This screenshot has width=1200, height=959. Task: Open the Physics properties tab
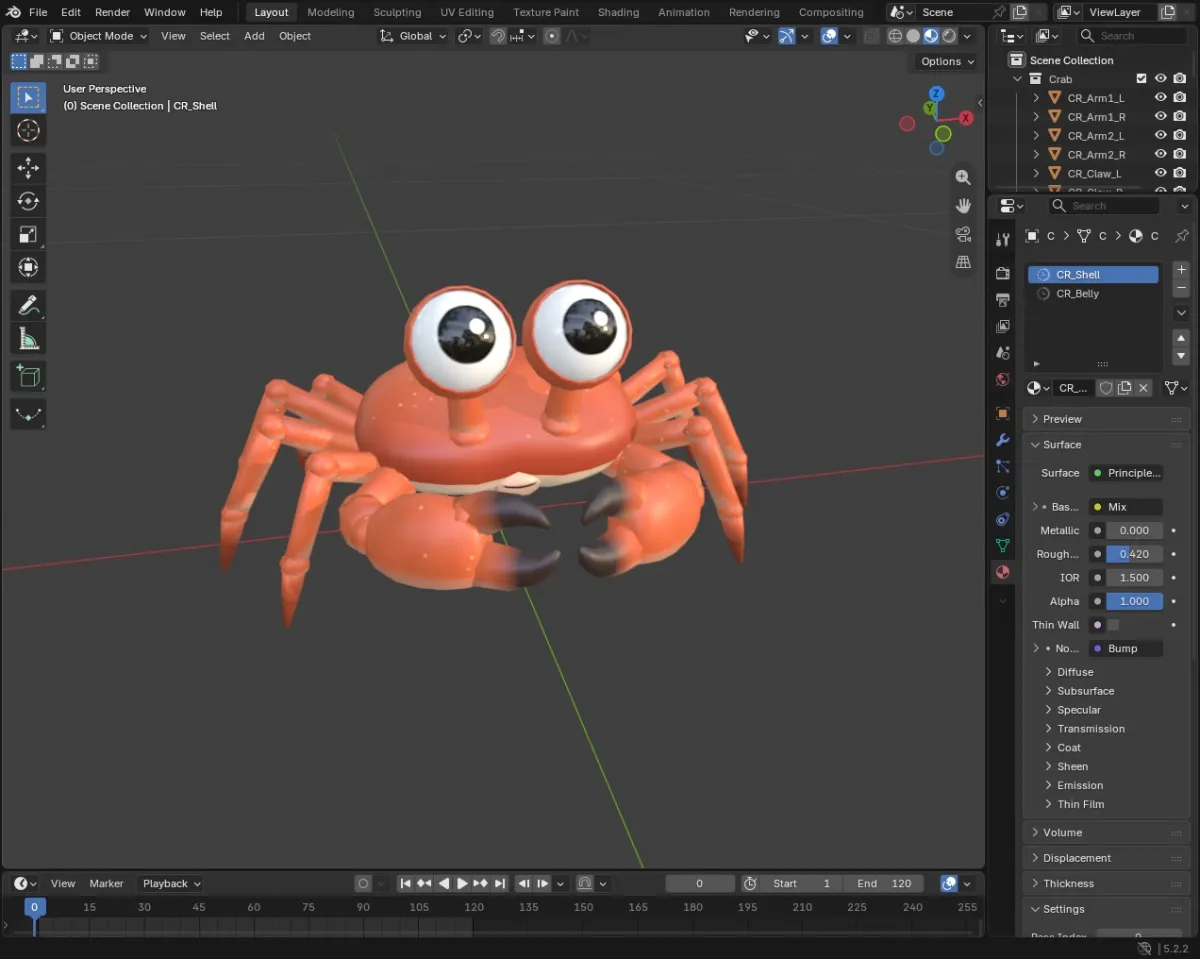[x=1003, y=493]
